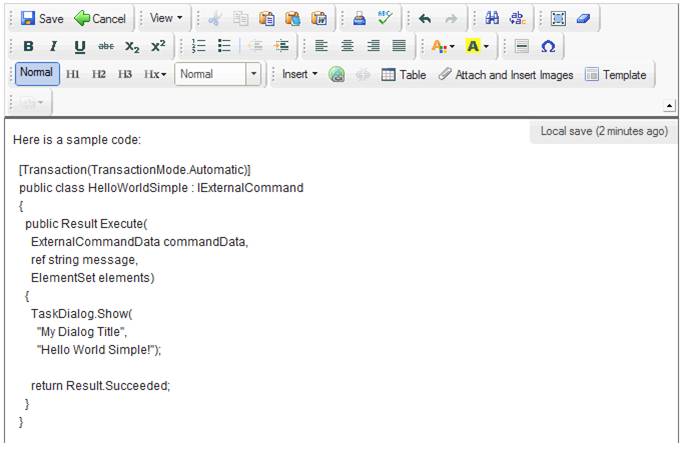683x451 pixels.
Task: Collapse the toolbar with the up arrow
Action: point(669,105)
